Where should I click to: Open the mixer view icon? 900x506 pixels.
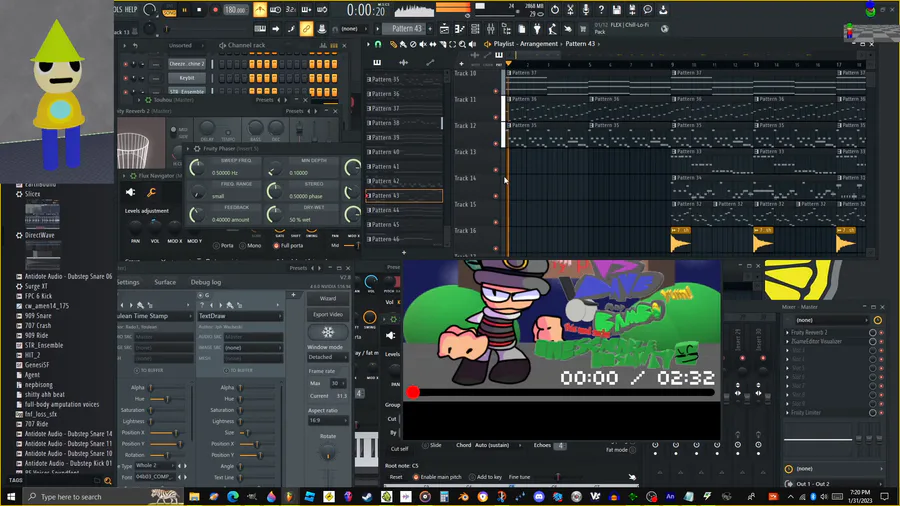click(490, 29)
